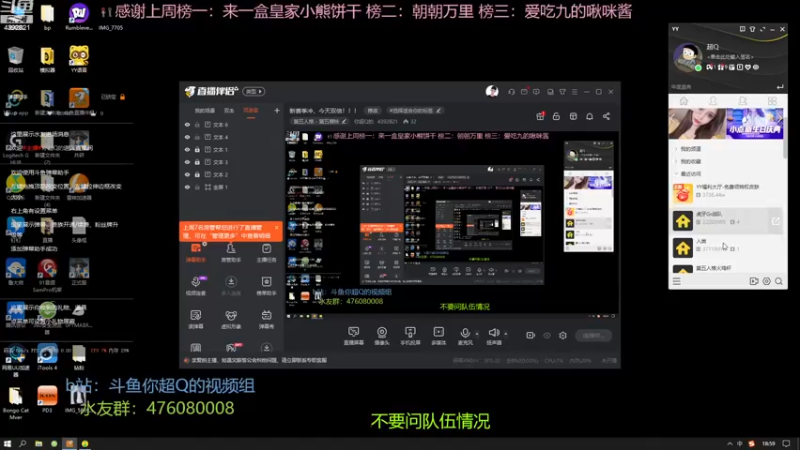Click the 扬声器 speaker icon
The width and height of the screenshot is (800, 450).
(x=493, y=333)
